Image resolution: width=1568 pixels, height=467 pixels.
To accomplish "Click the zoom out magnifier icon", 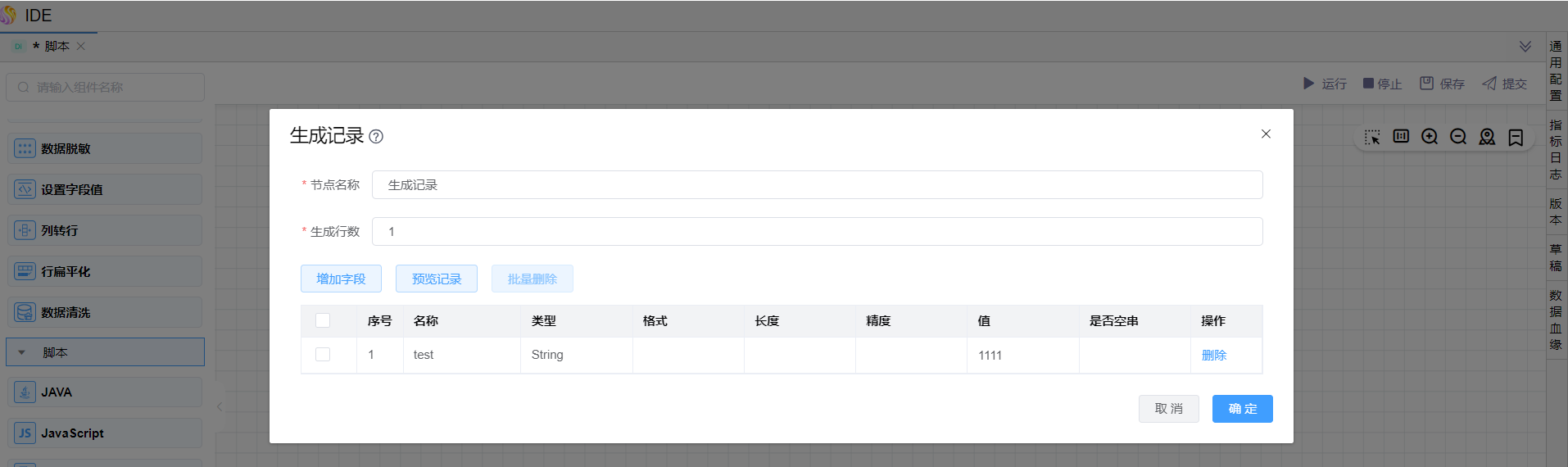I will (1458, 137).
